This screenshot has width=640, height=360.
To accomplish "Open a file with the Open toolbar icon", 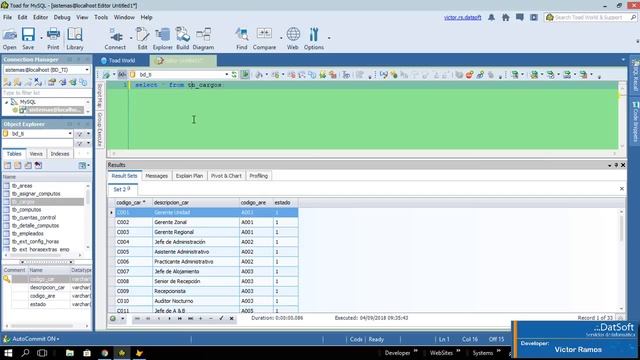I will pyautogui.click(x=10, y=39).
